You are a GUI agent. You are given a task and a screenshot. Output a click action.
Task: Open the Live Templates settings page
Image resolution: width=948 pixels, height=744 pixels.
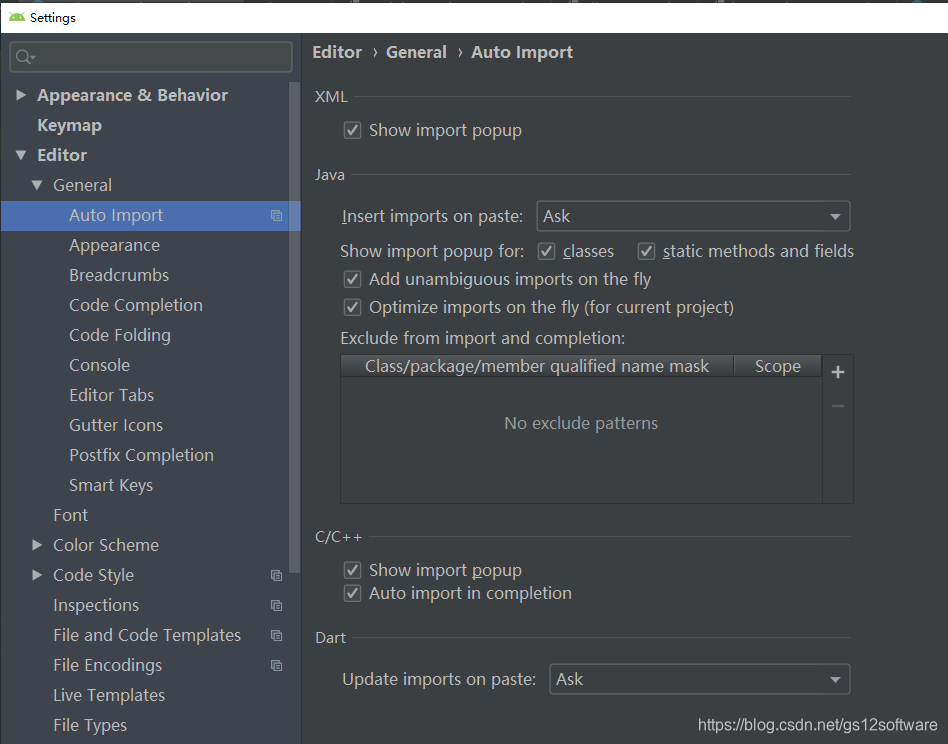(x=109, y=695)
